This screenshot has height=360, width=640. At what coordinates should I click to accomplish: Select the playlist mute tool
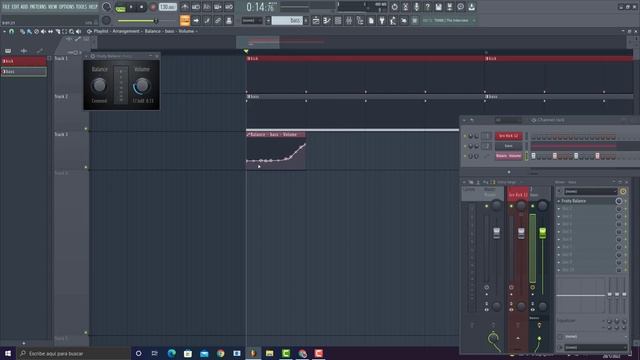[x=43, y=31]
